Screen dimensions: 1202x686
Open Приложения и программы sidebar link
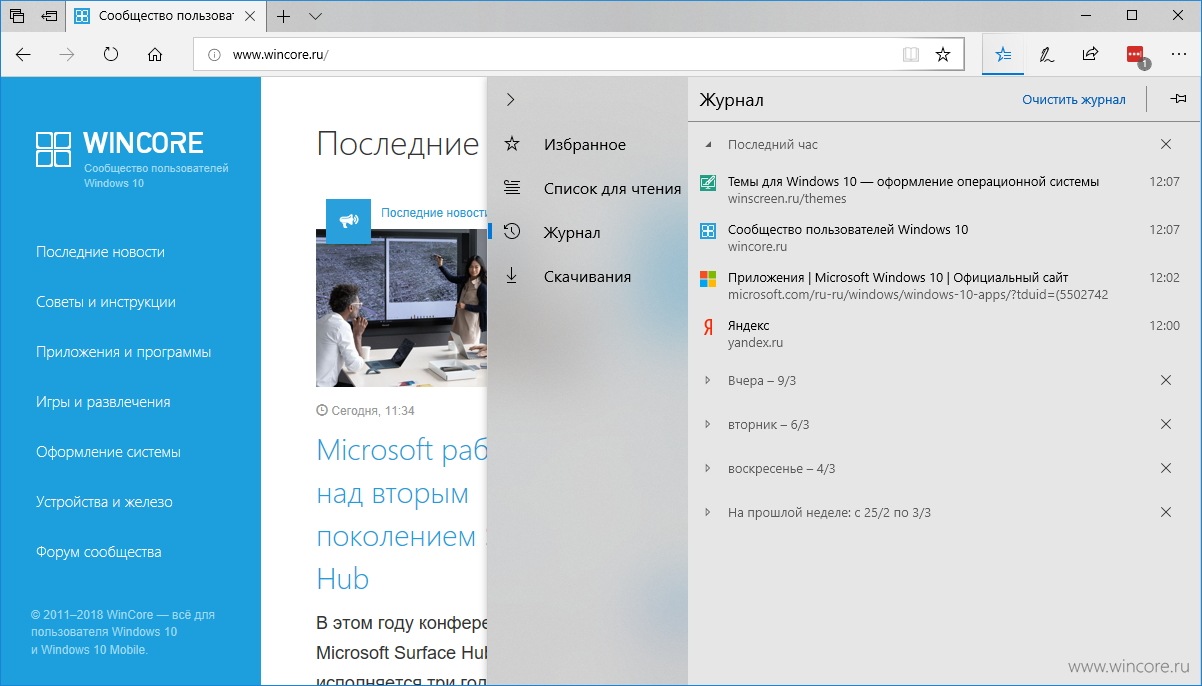[x=123, y=352]
